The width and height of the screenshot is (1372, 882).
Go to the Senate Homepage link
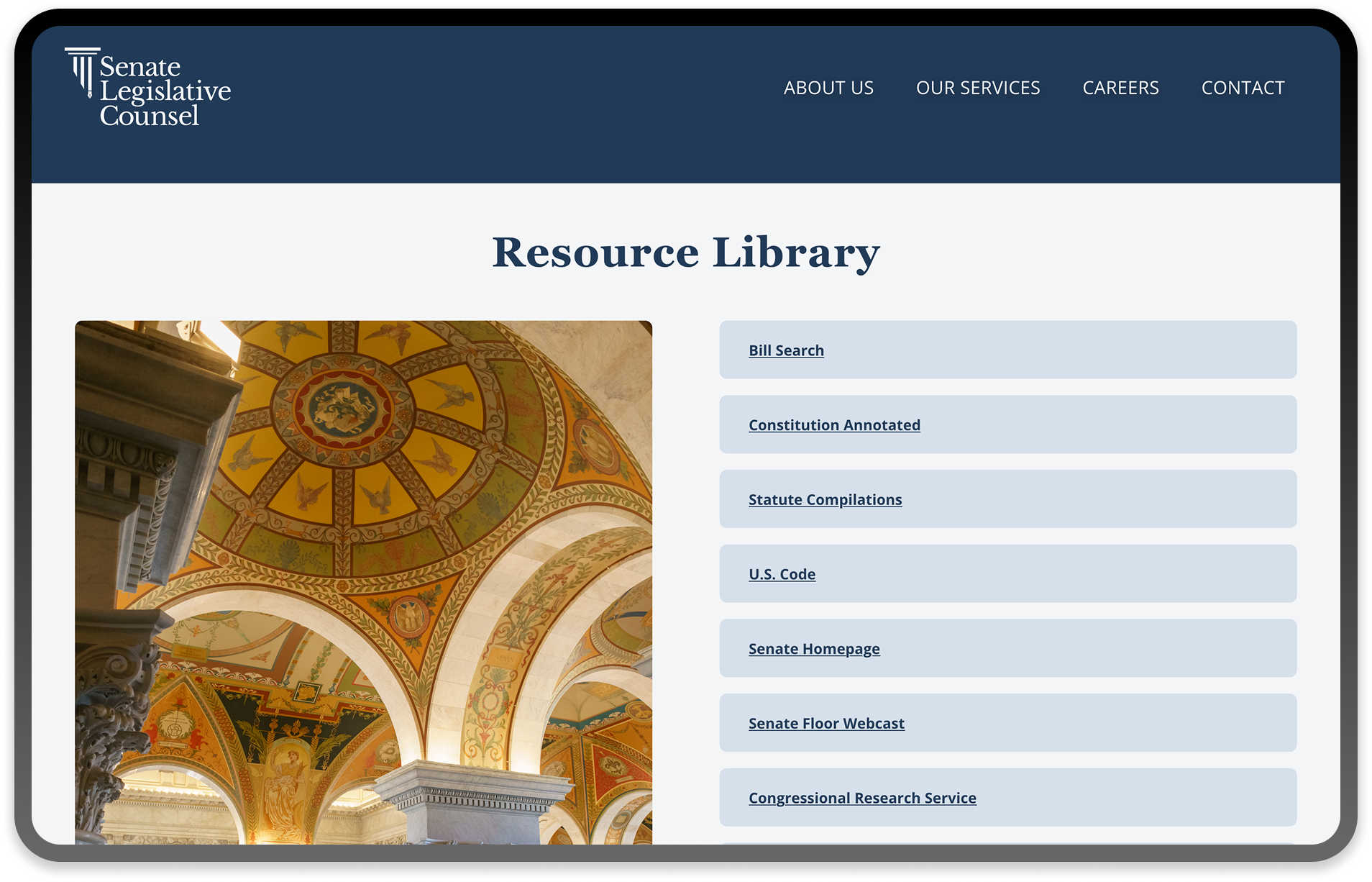click(x=814, y=649)
